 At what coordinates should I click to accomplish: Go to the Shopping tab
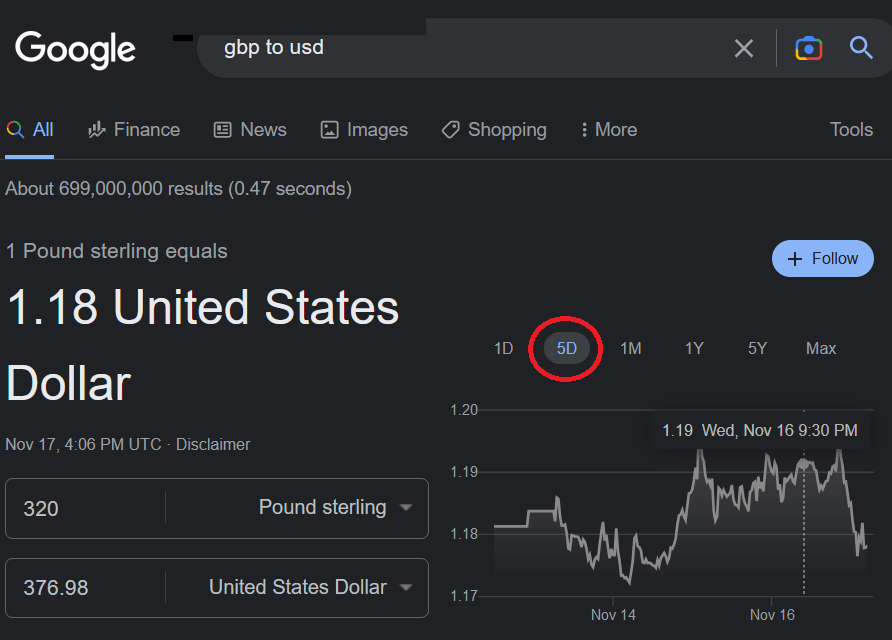coord(494,130)
